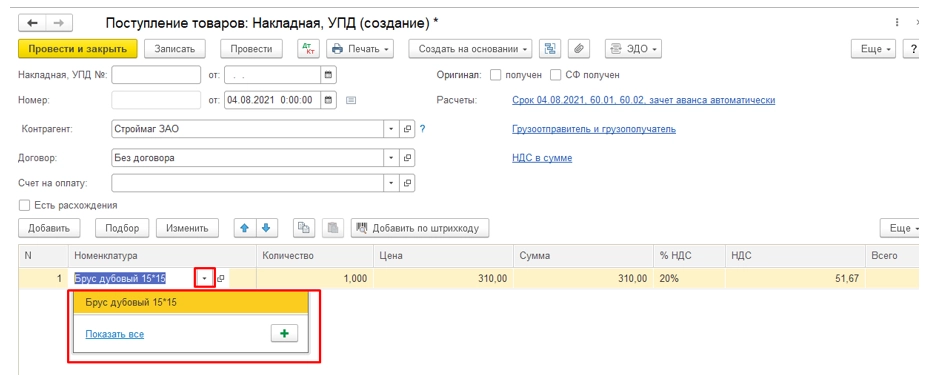This screenshot has width=929, height=375.
Task: Open Договор record card icon
Action: click(x=407, y=158)
